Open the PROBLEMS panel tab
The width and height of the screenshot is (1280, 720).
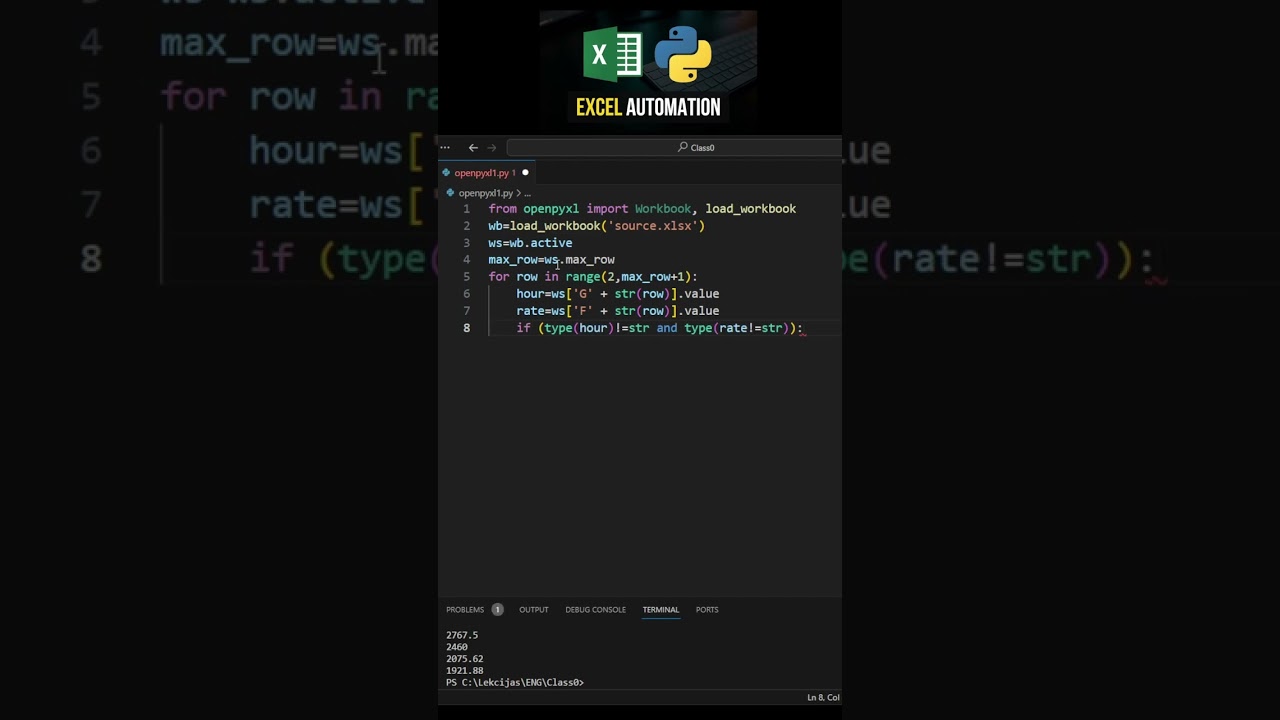point(465,609)
